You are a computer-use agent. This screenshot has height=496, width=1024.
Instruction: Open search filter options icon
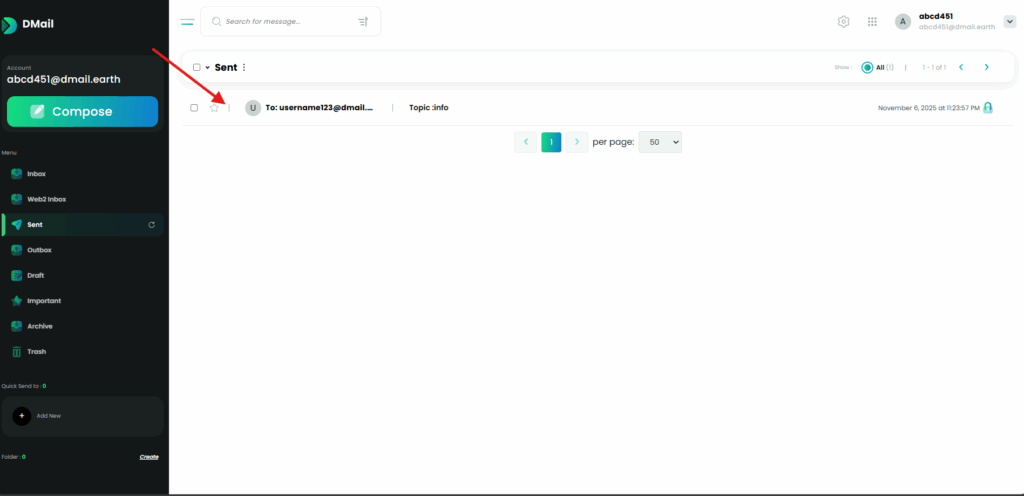click(x=363, y=21)
